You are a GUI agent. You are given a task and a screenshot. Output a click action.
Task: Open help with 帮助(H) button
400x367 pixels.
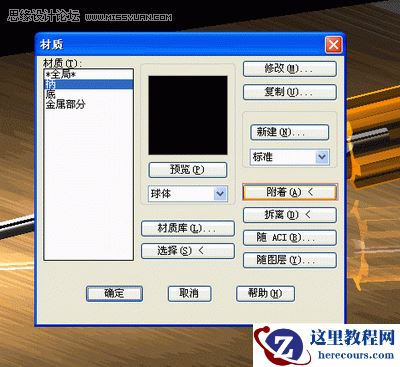coord(265,294)
